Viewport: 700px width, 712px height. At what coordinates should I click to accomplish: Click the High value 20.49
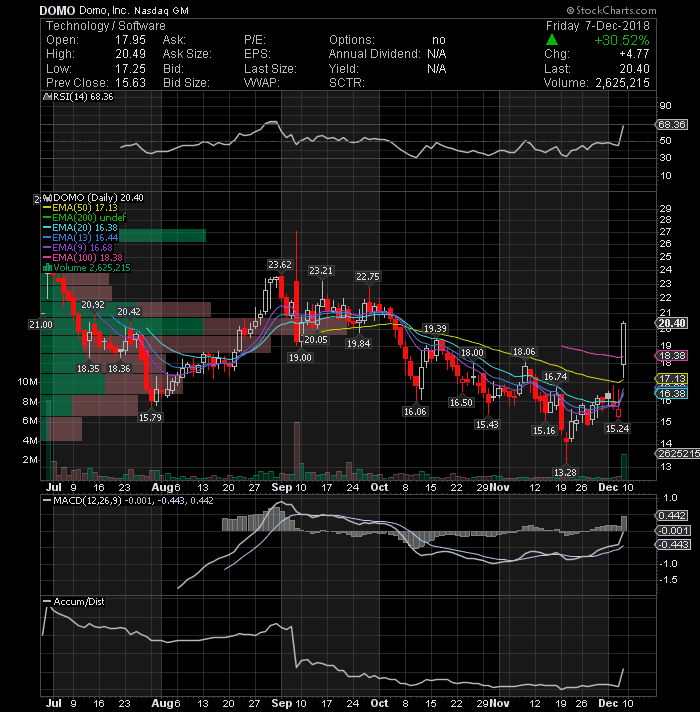pyautogui.click(x=130, y=54)
